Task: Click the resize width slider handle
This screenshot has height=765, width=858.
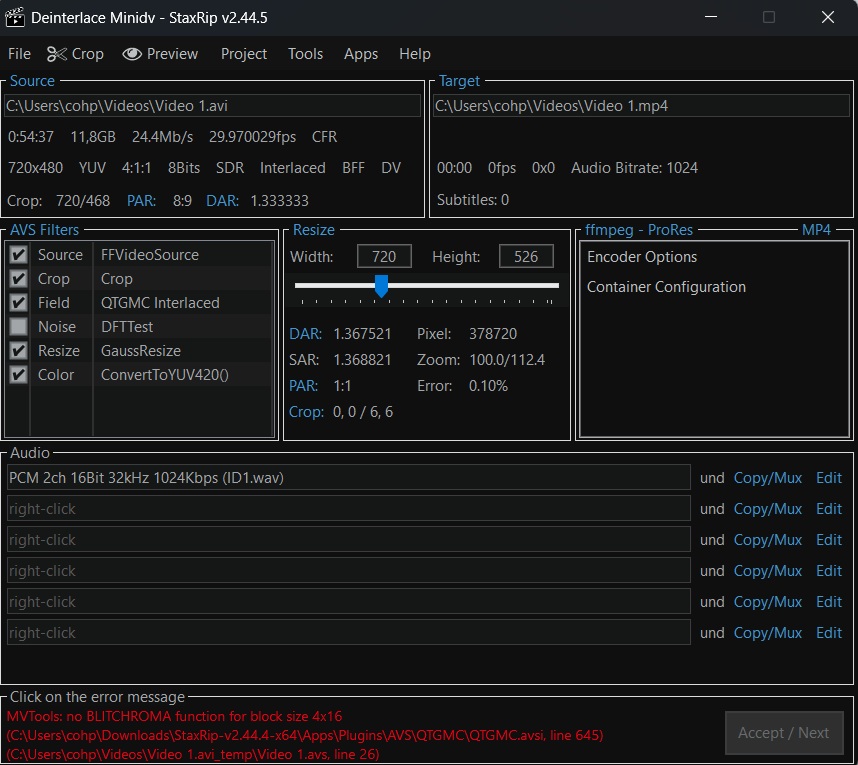Action: [x=381, y=286]
